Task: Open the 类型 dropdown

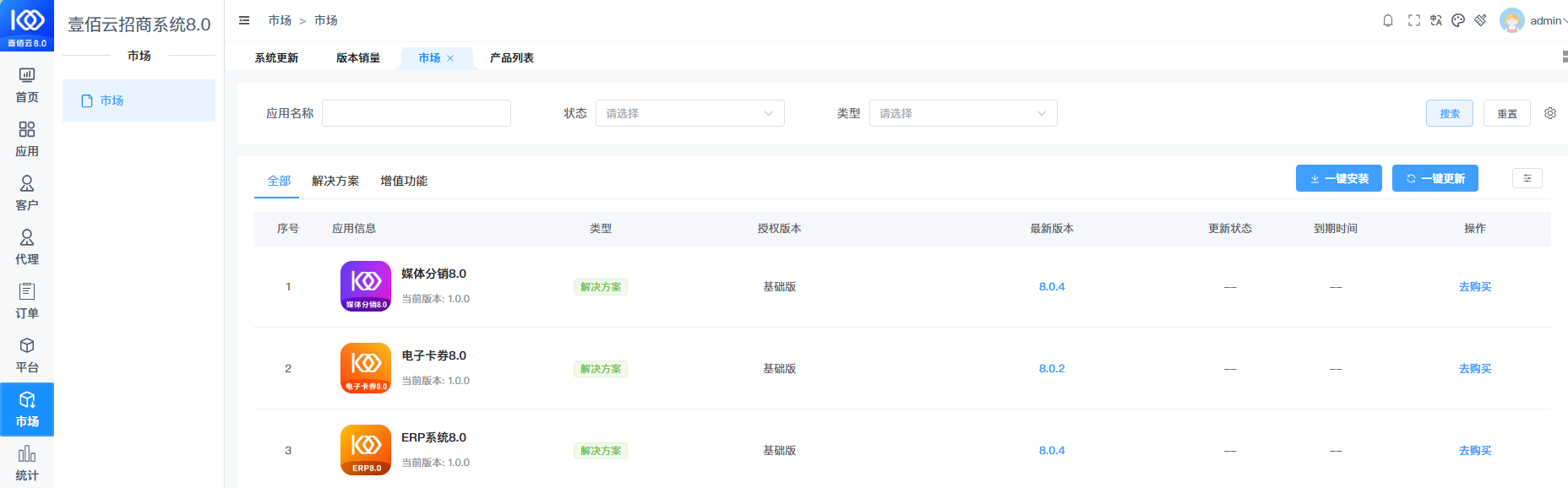Action: [963, 113]
